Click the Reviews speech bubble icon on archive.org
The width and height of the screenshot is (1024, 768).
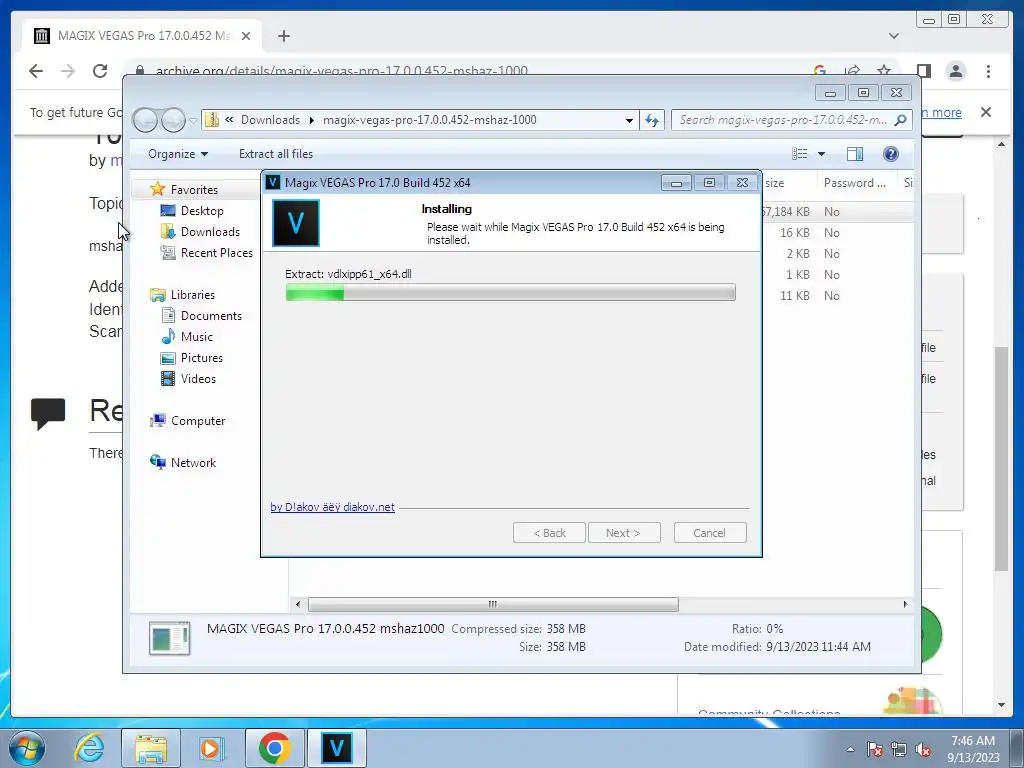pyautogui.click(x=48, y=413)
